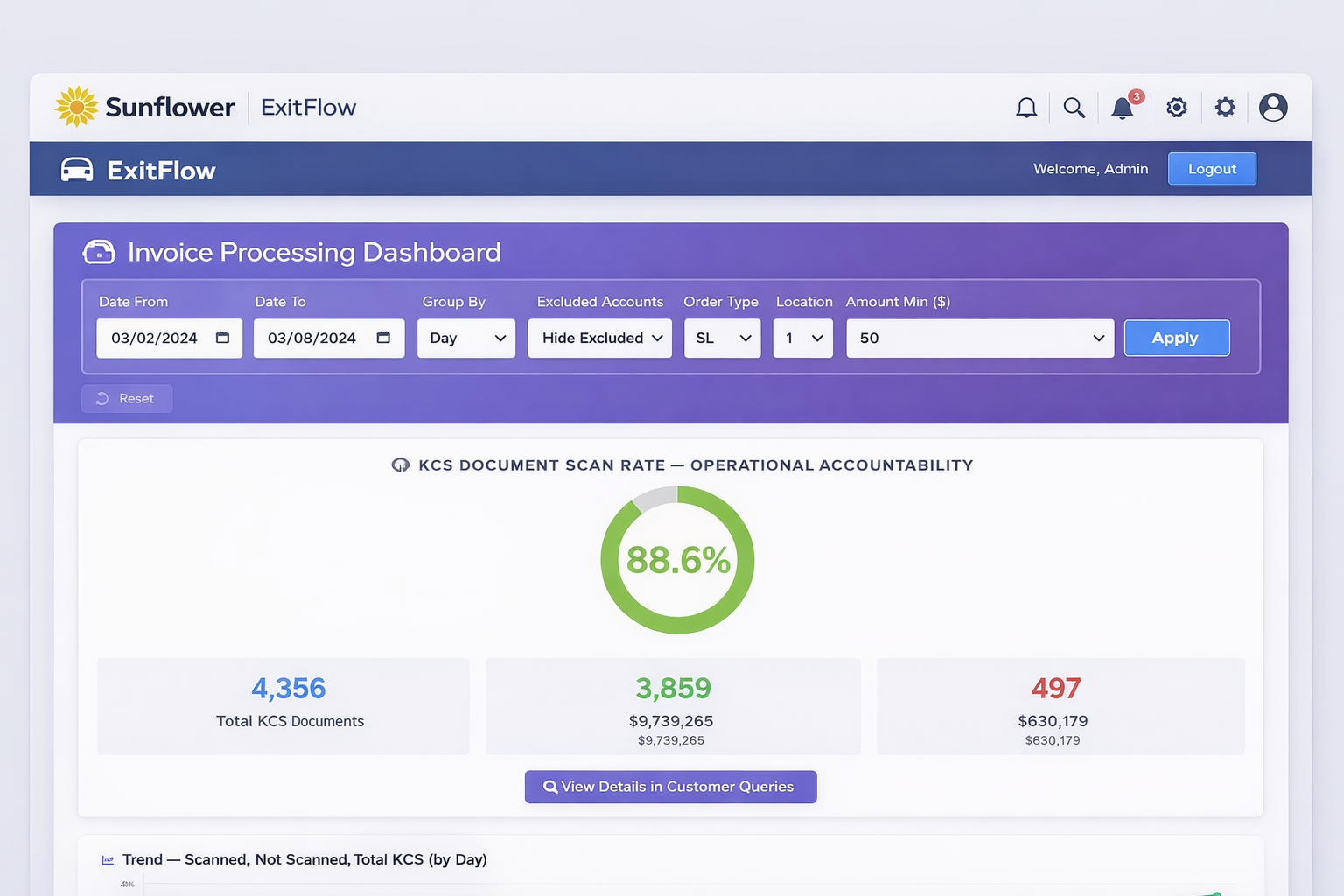1344x896 pixels.
Task: Click the Sunflower logo icon
Action: pos(75,107)
